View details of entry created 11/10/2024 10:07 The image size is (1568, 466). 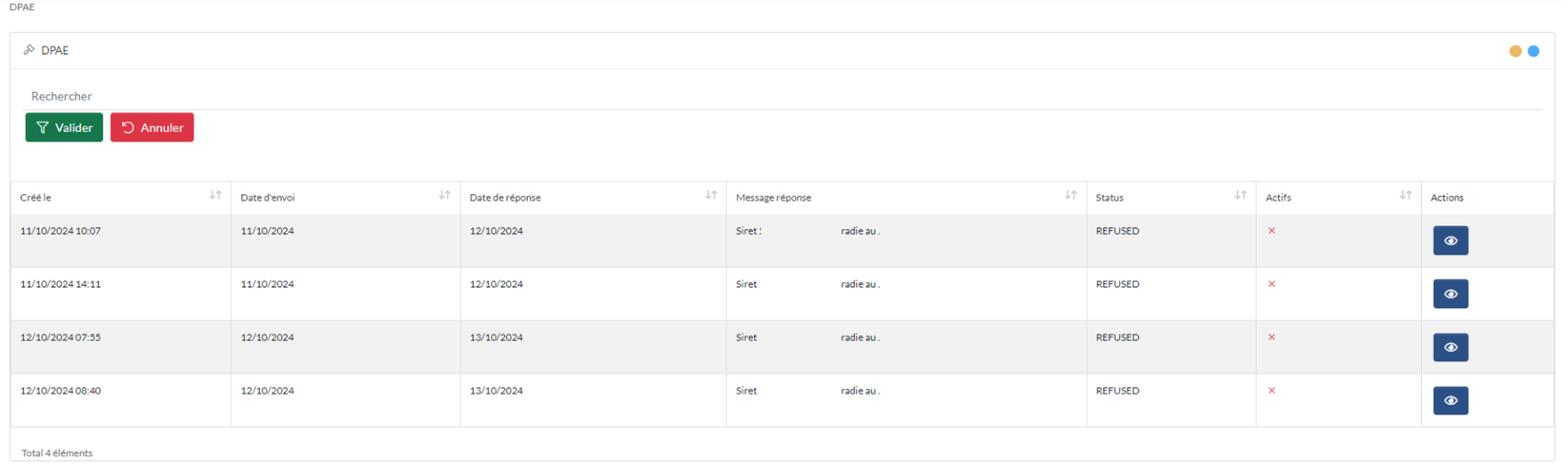click(x=1451, y=240)
